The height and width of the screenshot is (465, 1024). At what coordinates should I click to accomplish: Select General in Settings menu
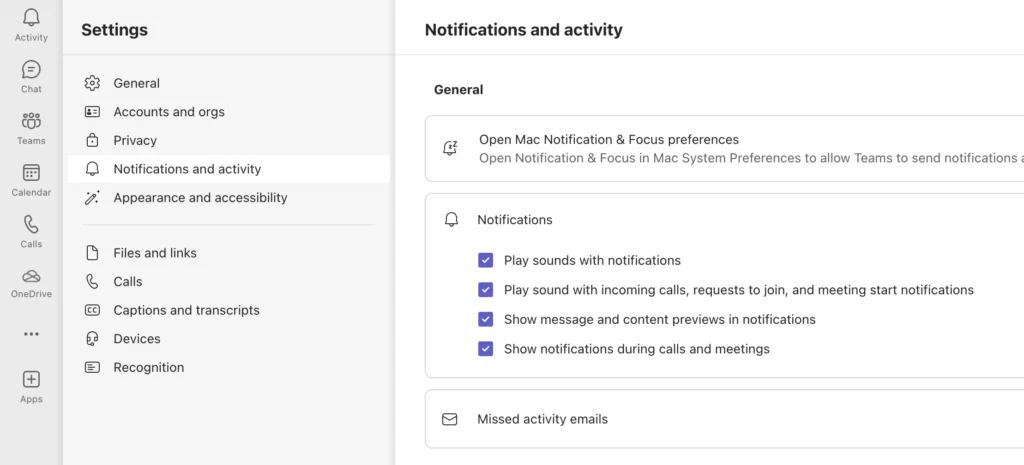[136, 83]
